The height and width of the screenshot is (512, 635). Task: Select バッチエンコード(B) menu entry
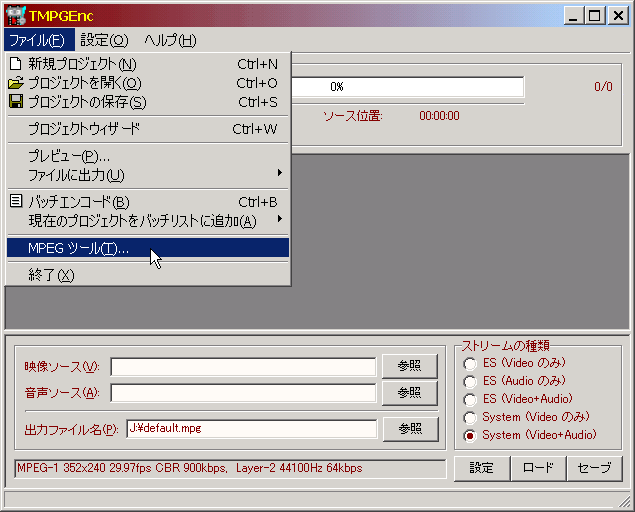pos(148,202)
